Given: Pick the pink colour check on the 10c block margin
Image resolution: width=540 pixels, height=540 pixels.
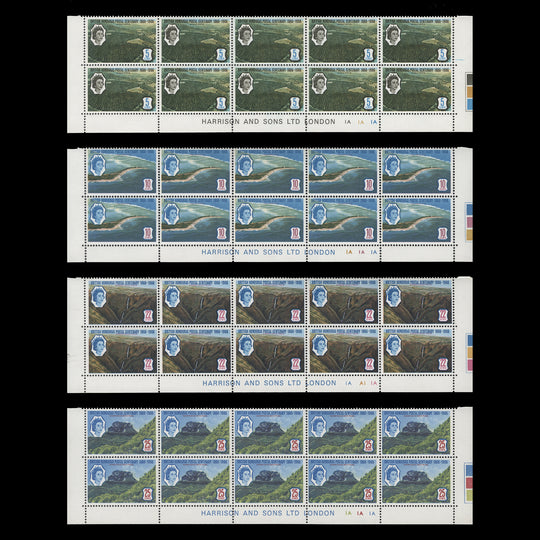Looking at the screenshot, I should click(469, 222).
